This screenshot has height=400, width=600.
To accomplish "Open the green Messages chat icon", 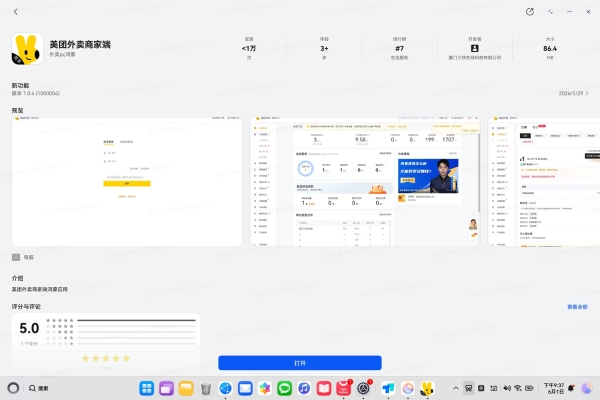I will click(284, 389).
